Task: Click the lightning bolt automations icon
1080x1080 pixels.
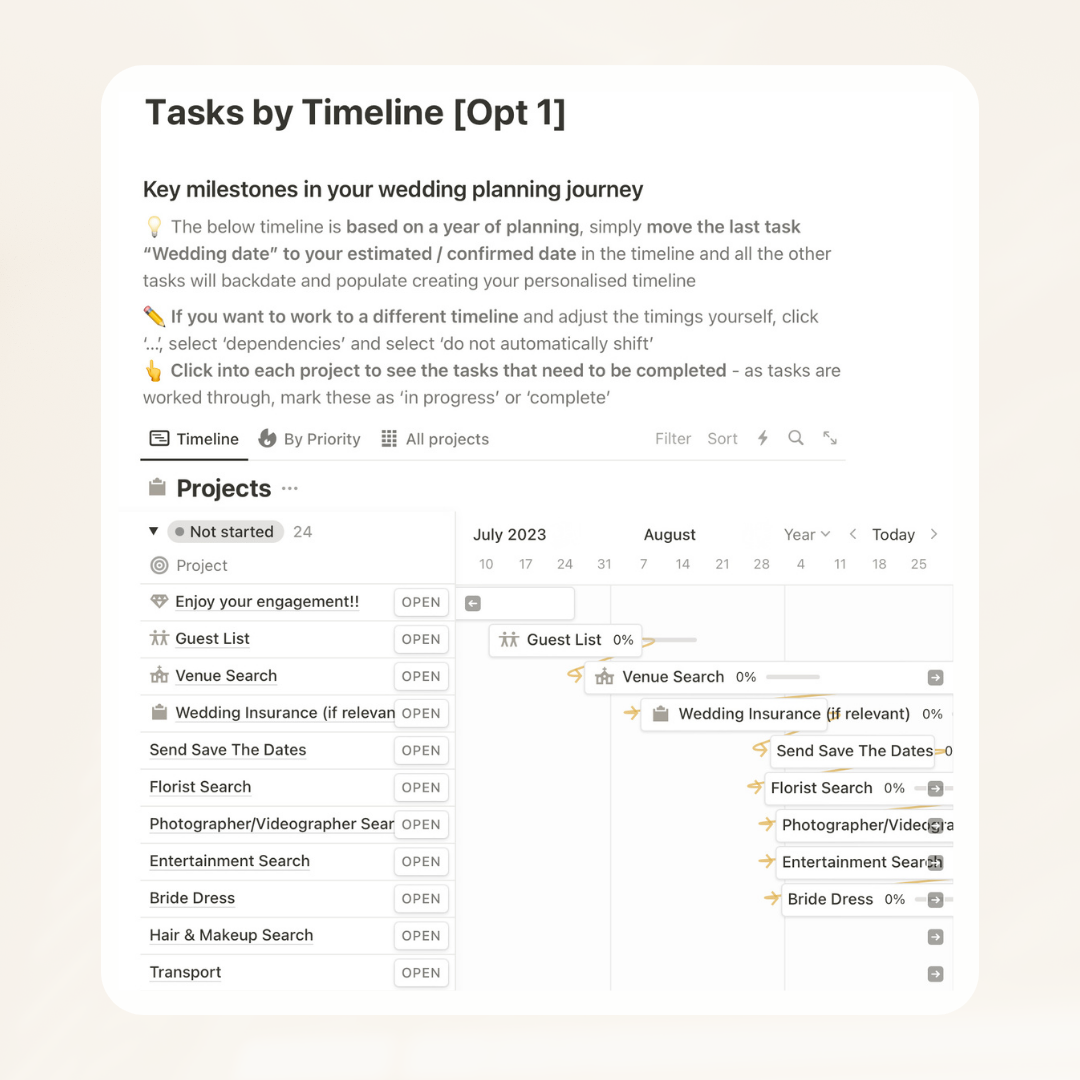Action: [x=763, y=438]
